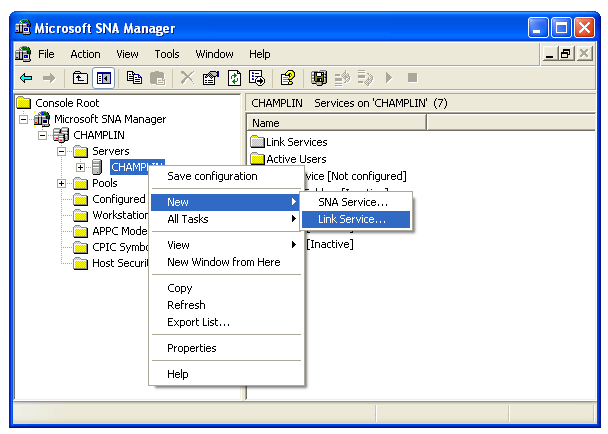
Task: Click the Paste toolbar icon
Action: [x=157, y=78]
